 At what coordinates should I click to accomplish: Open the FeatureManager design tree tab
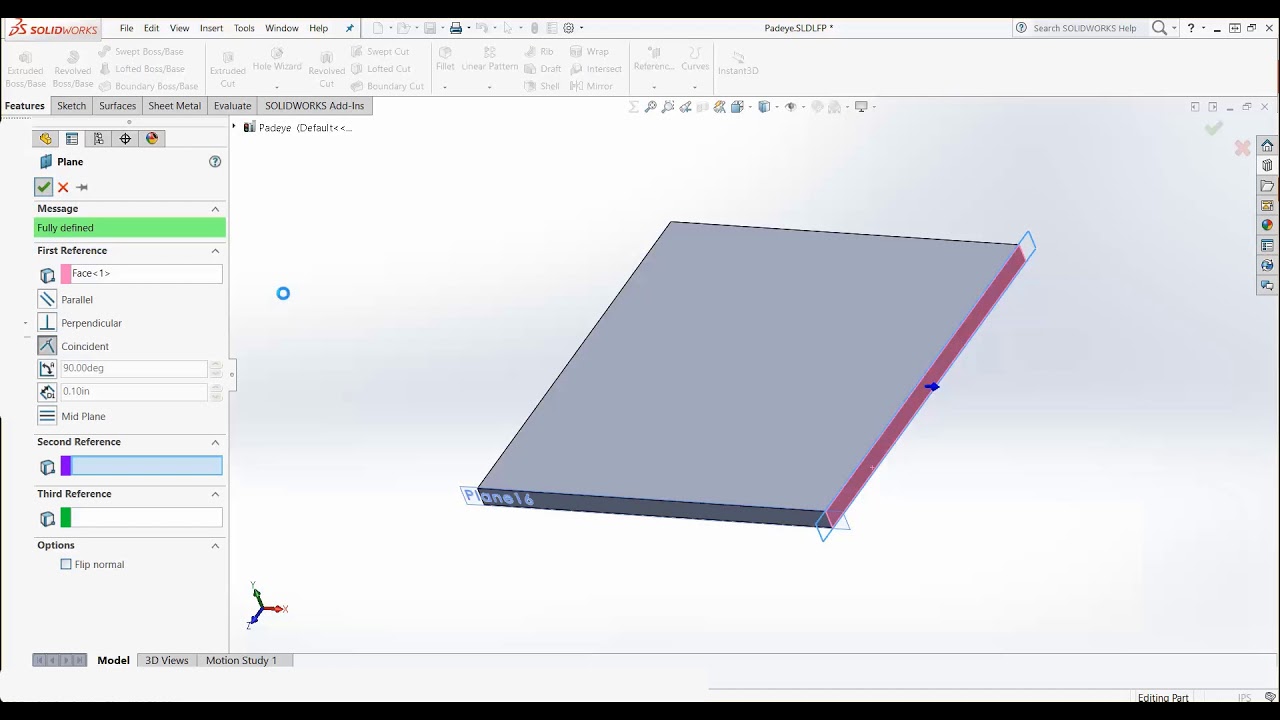(45, 139)
